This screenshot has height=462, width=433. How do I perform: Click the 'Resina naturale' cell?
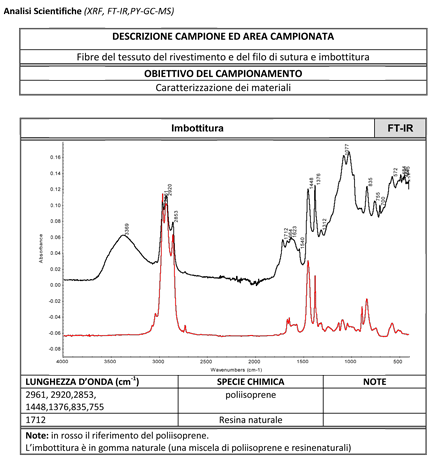(251, 420)
